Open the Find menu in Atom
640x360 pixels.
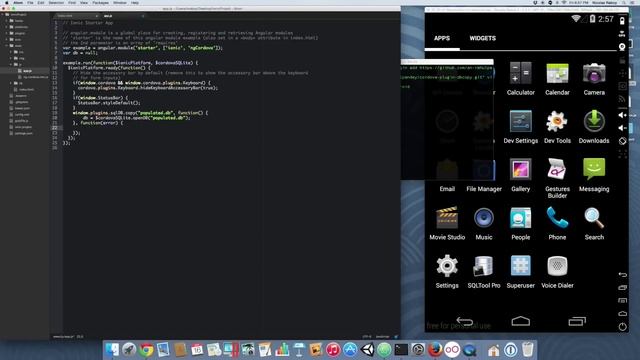pyautogui.click(x=72, y=3)
